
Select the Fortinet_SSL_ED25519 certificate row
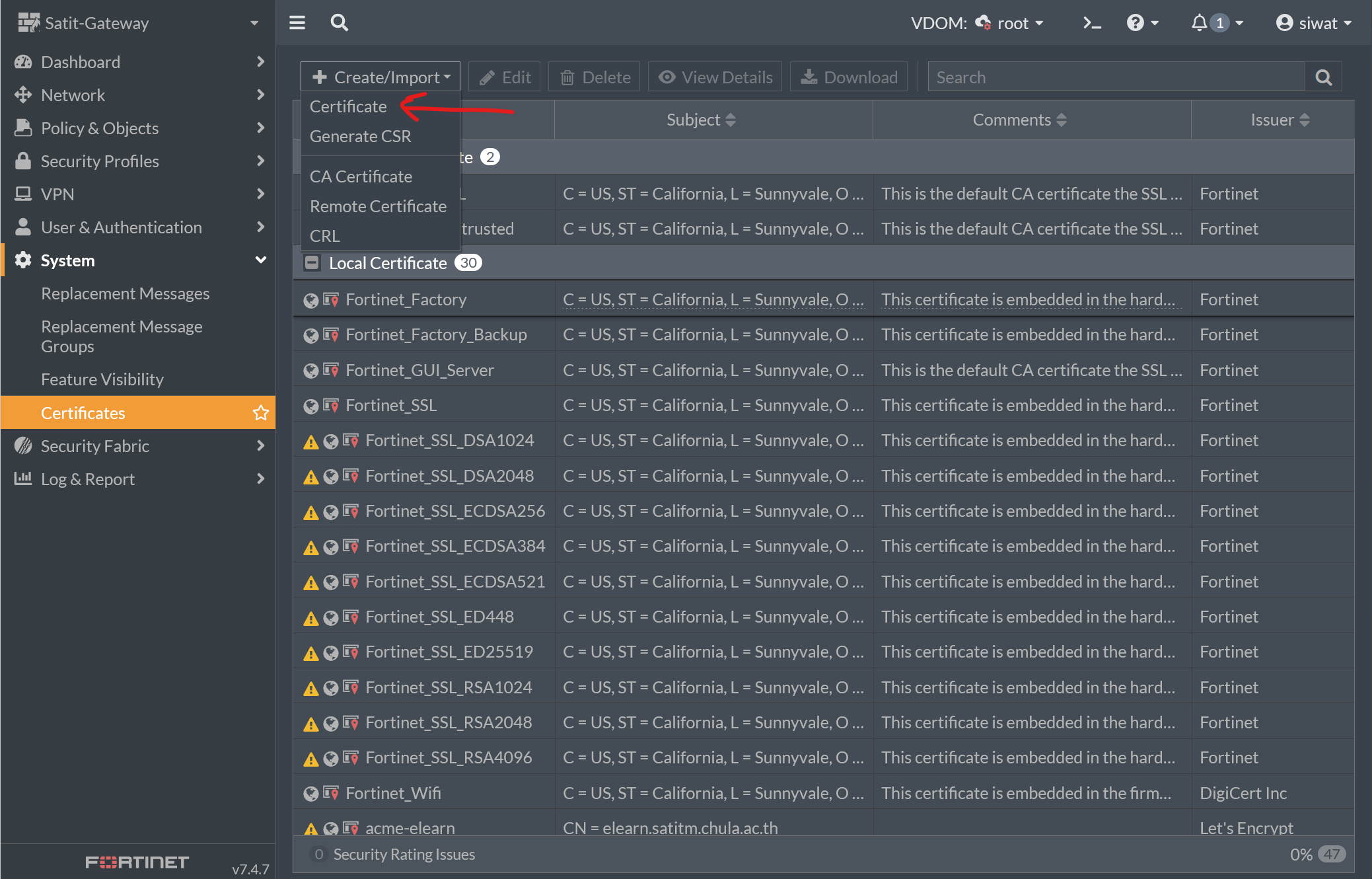824,652
